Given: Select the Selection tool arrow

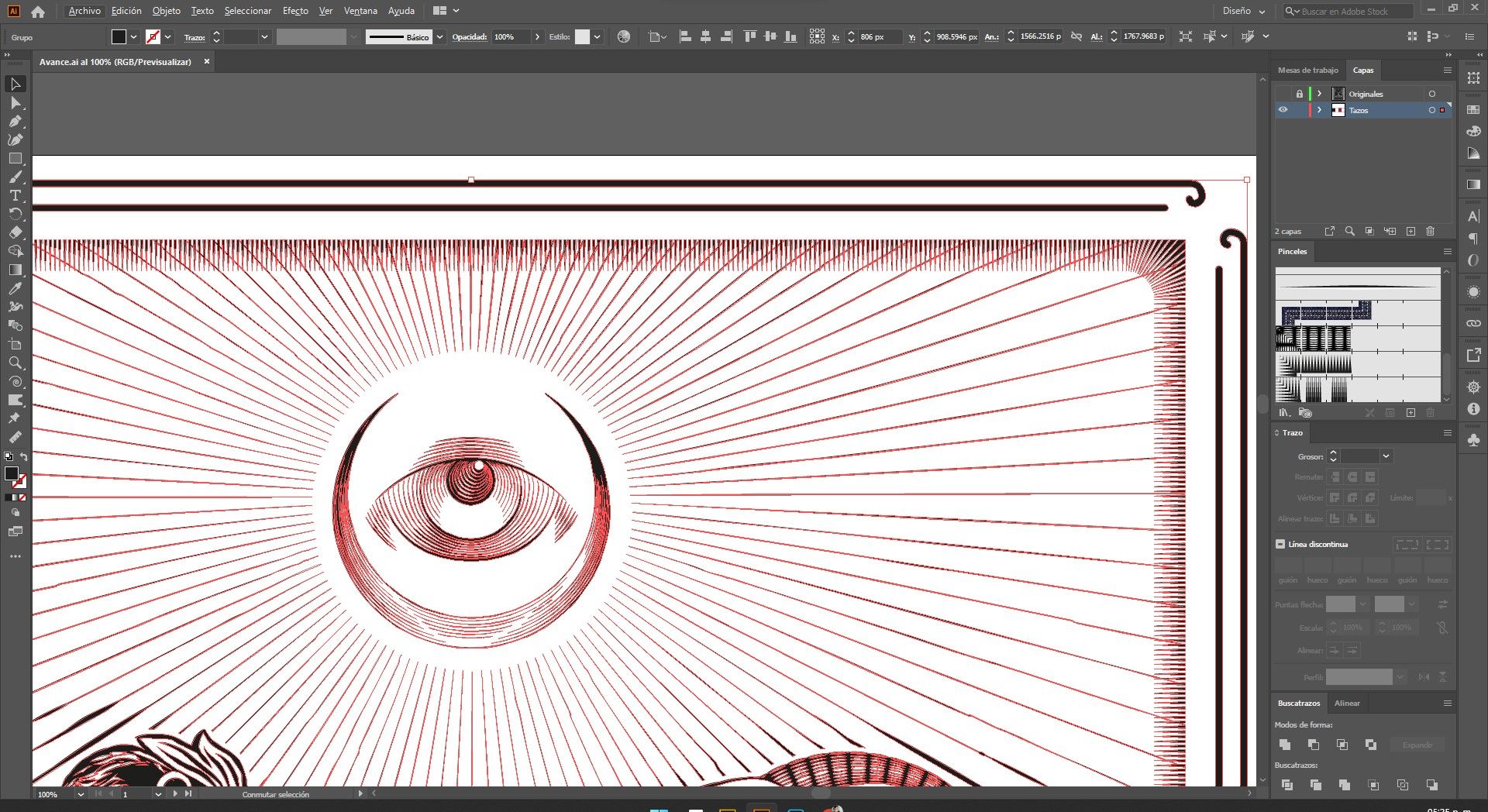Looking at the screenshot, I should point(15,84).
